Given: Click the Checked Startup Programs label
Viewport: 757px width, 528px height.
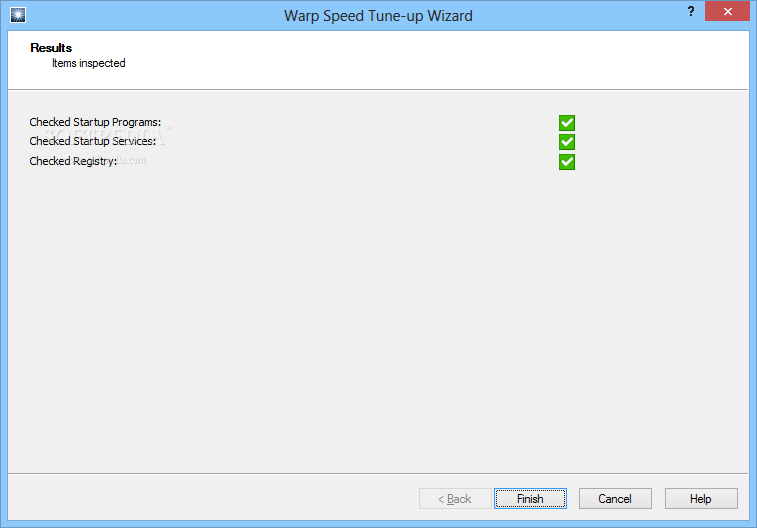Looking at the screenshot, I should [95, 122].
